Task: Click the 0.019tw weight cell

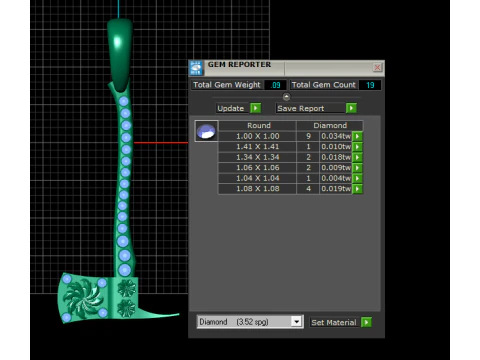Action: point(336,189)
